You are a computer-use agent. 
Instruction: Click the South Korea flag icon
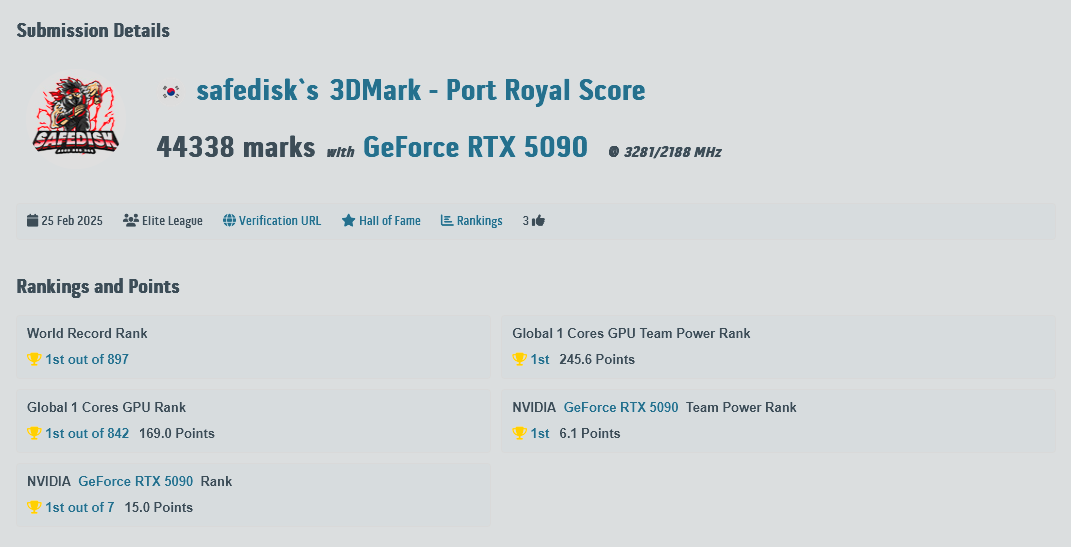pyautogui.click(x=171, y=92)
